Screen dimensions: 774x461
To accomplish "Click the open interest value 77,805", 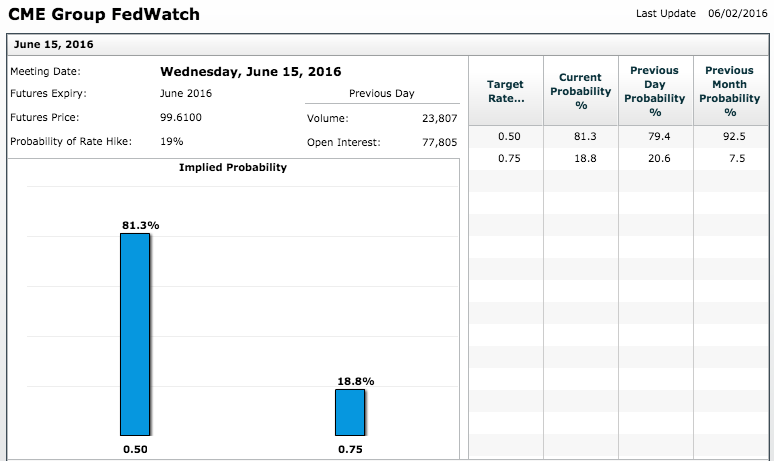I will tap(439, 143).
